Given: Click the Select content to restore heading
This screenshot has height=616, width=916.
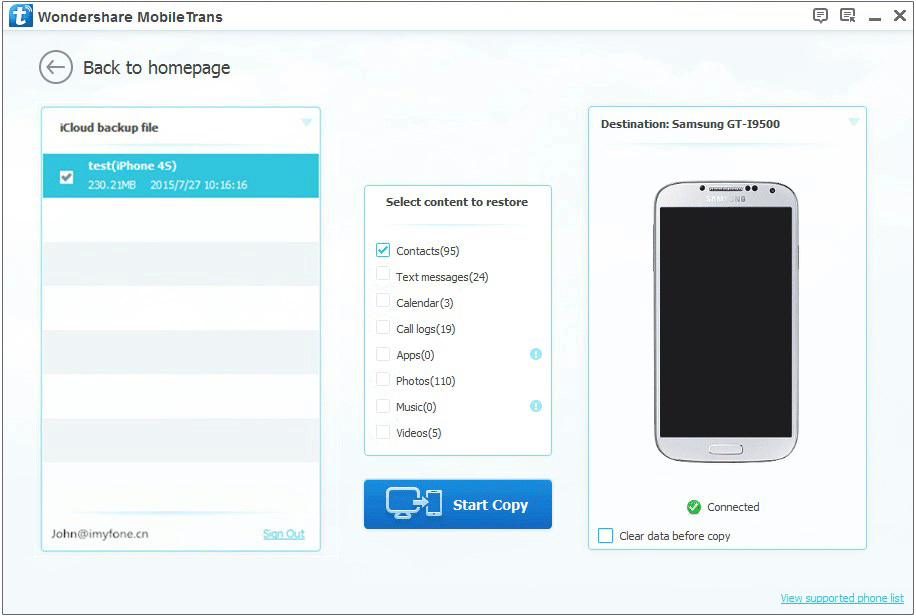Looking at the screenshot, I should pos(457,202).
